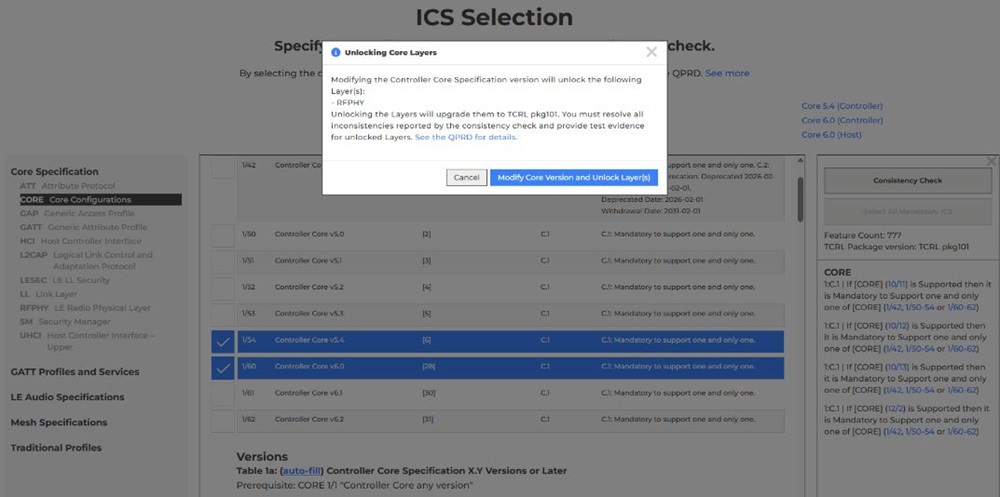Click the table's vertical scrollbar
1000x497 pixels.
[x=800, y=200]
